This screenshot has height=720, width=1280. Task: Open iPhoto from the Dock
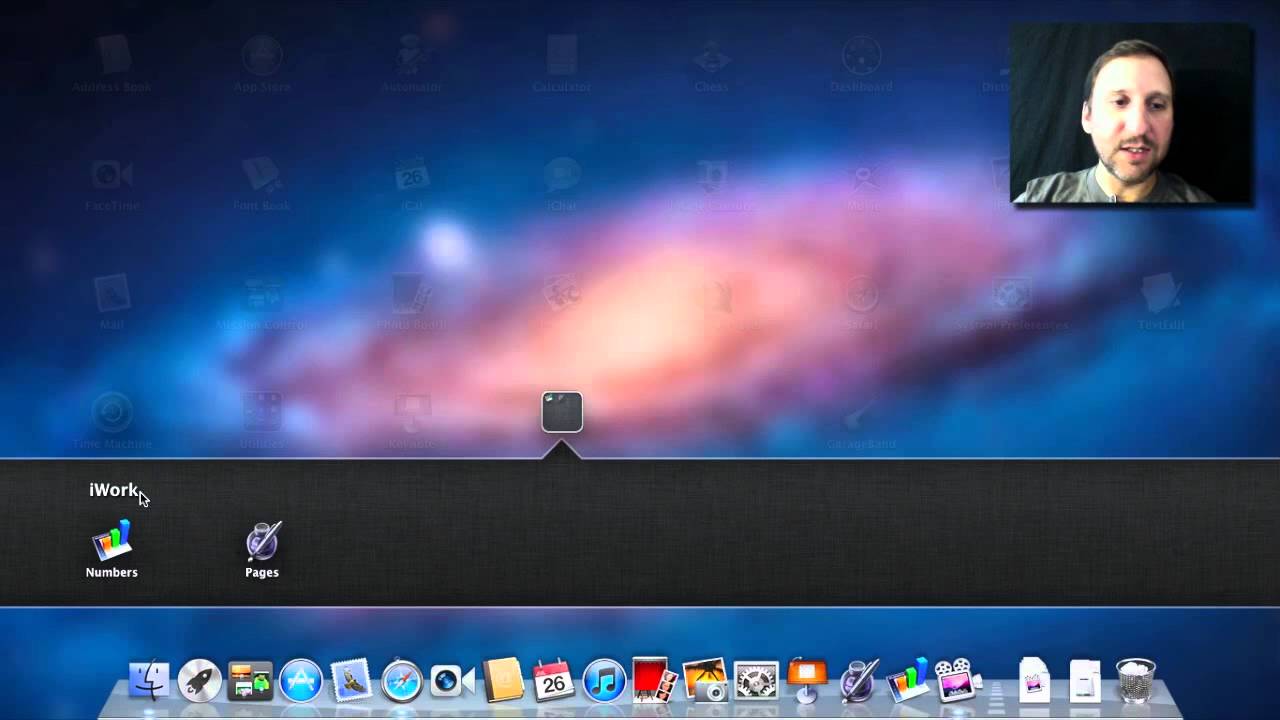point(705,680)
